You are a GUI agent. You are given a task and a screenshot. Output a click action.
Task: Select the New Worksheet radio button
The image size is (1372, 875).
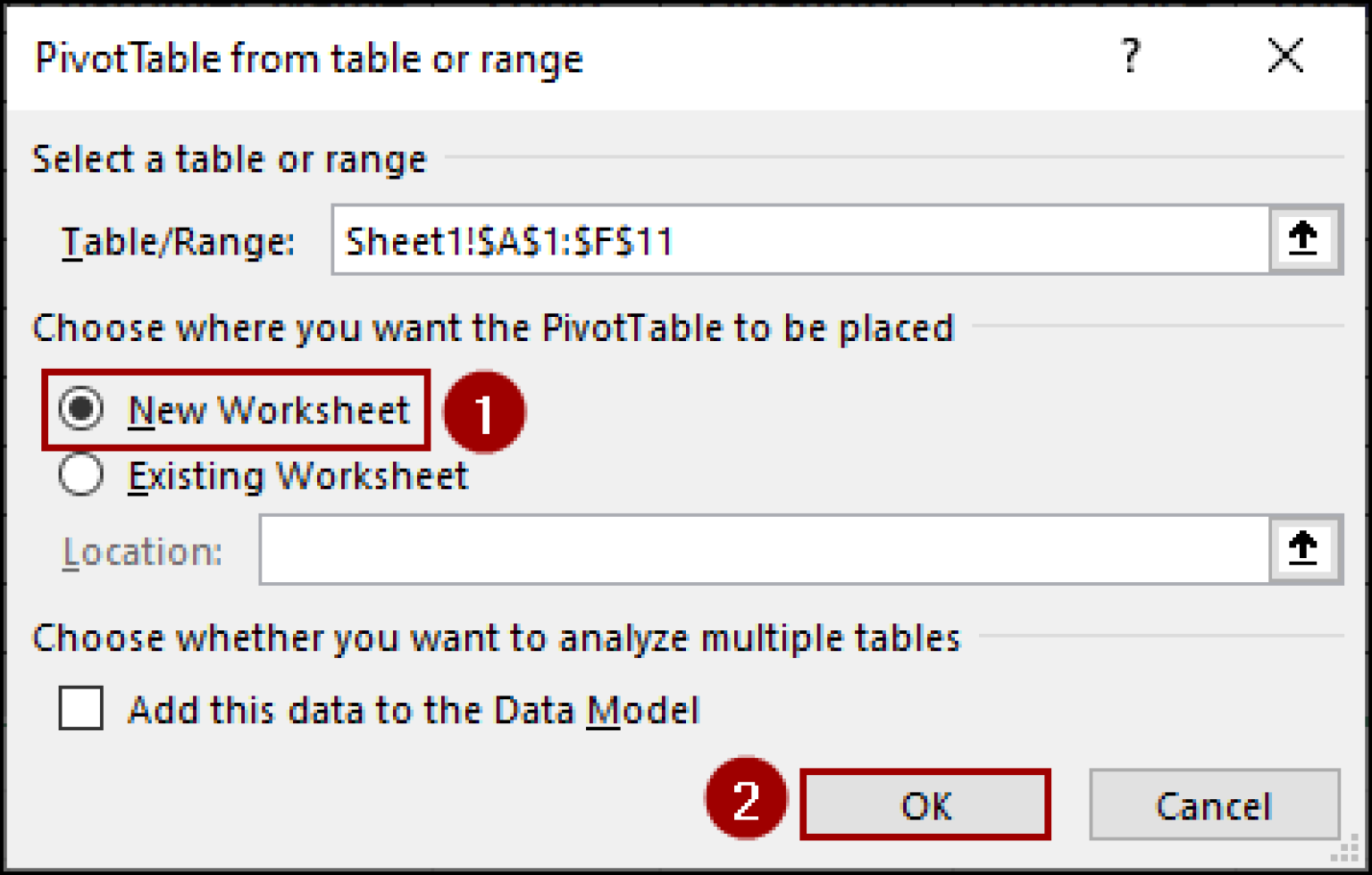click(80, 411)
